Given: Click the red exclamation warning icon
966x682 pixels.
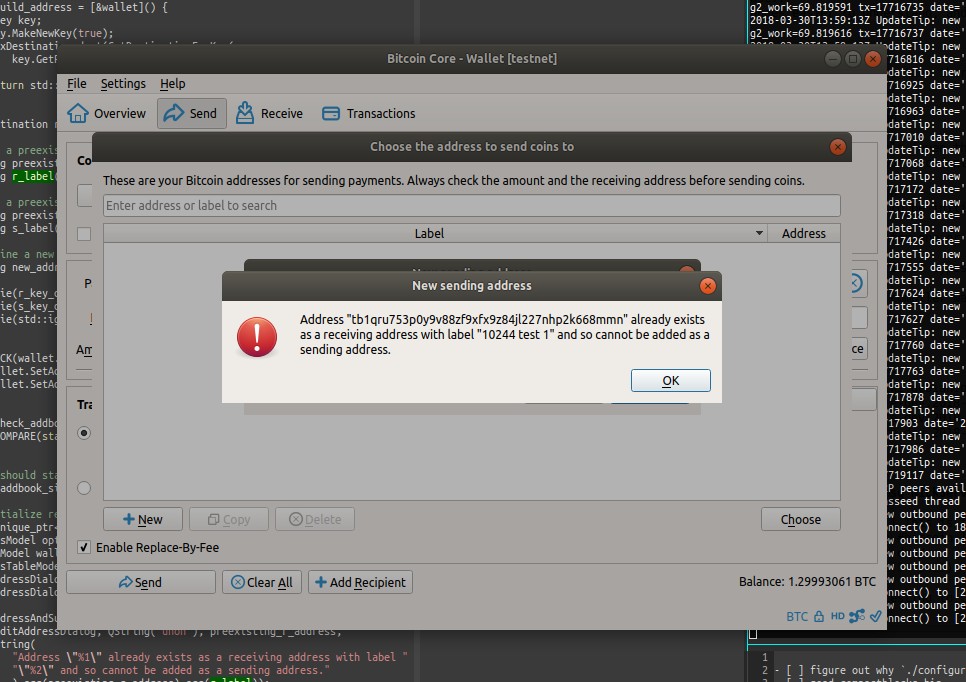Looking at the screenshot, I should pyautogui.click(x=257, y=337).
